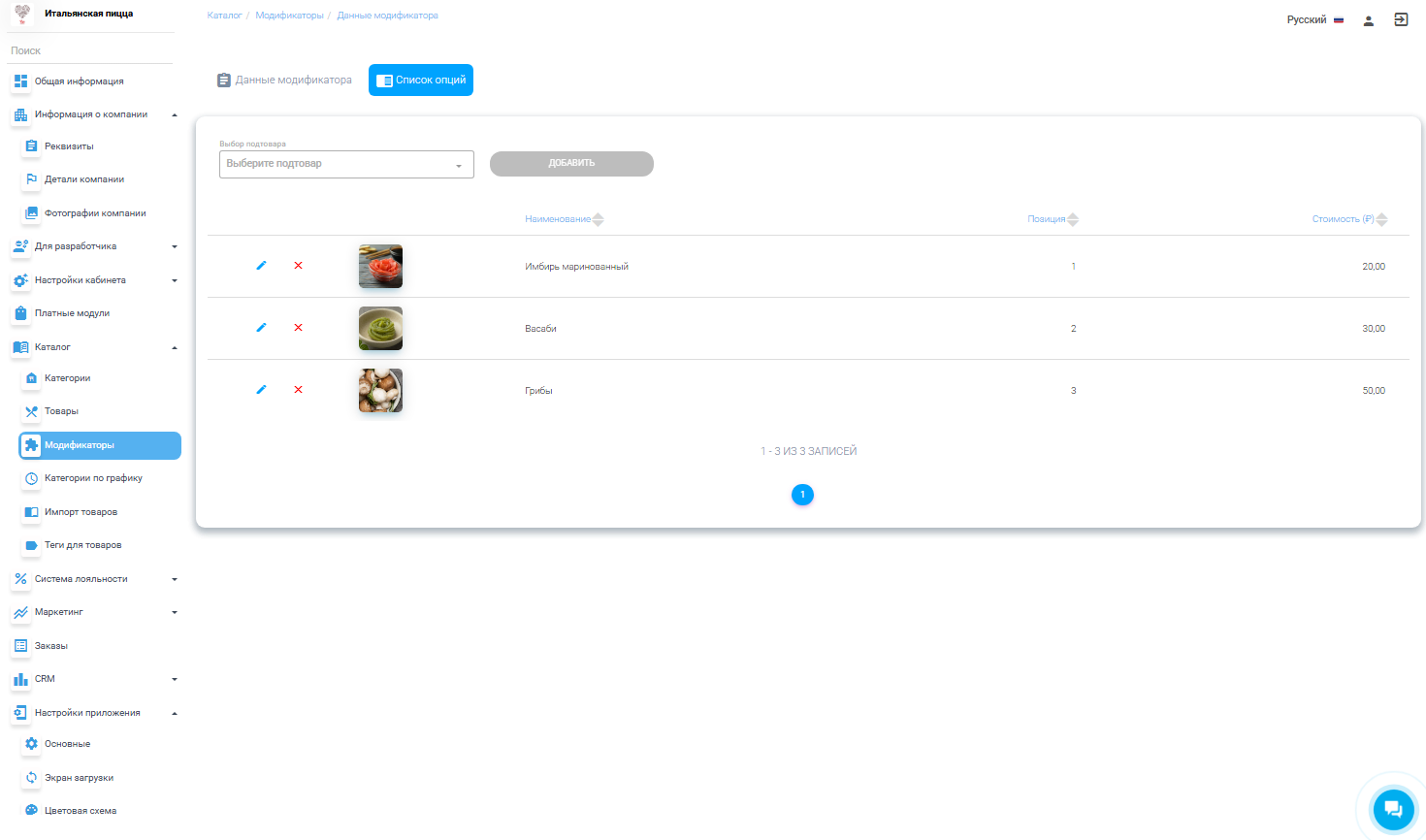Viewport: 1426px width, 840px height.
Task: Click the logout icon in top bar
Action: [1401, 19]
